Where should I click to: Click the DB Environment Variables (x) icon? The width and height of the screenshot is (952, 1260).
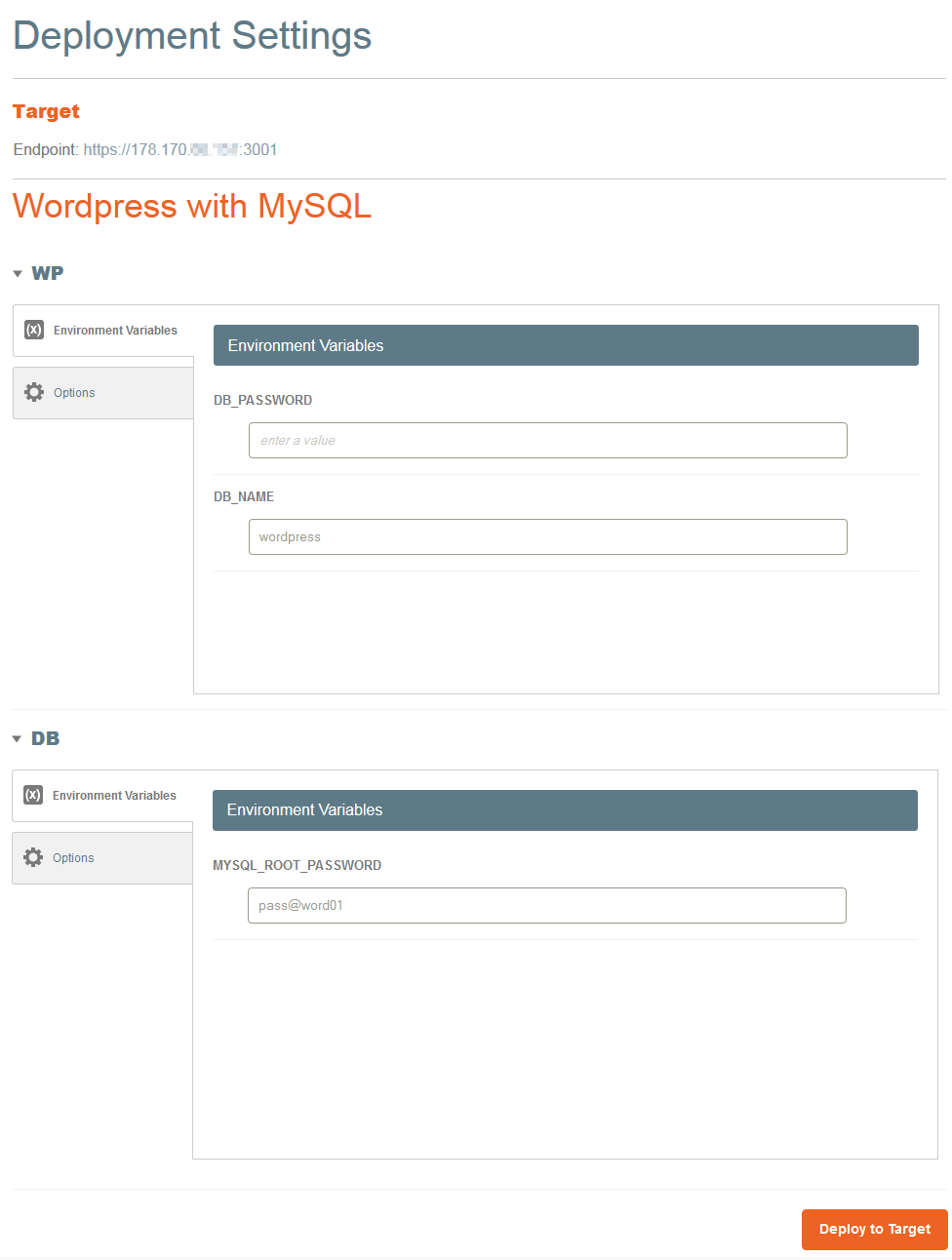(33, 795)
